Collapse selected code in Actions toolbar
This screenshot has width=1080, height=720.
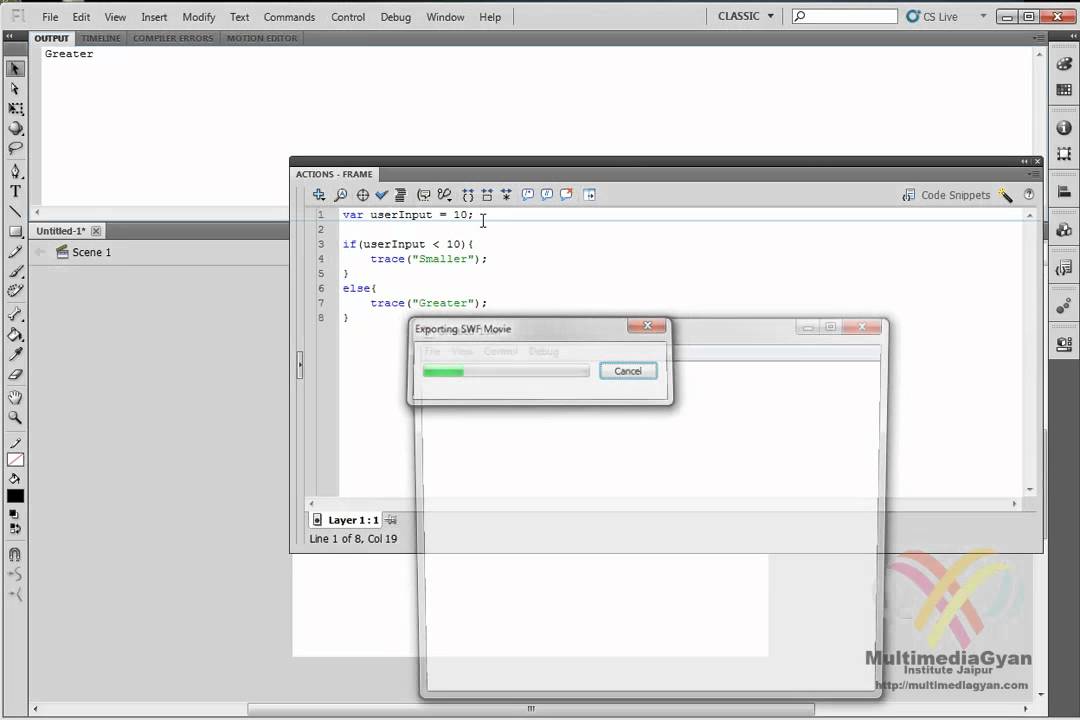pyautogui.click(x=487, y=195)
